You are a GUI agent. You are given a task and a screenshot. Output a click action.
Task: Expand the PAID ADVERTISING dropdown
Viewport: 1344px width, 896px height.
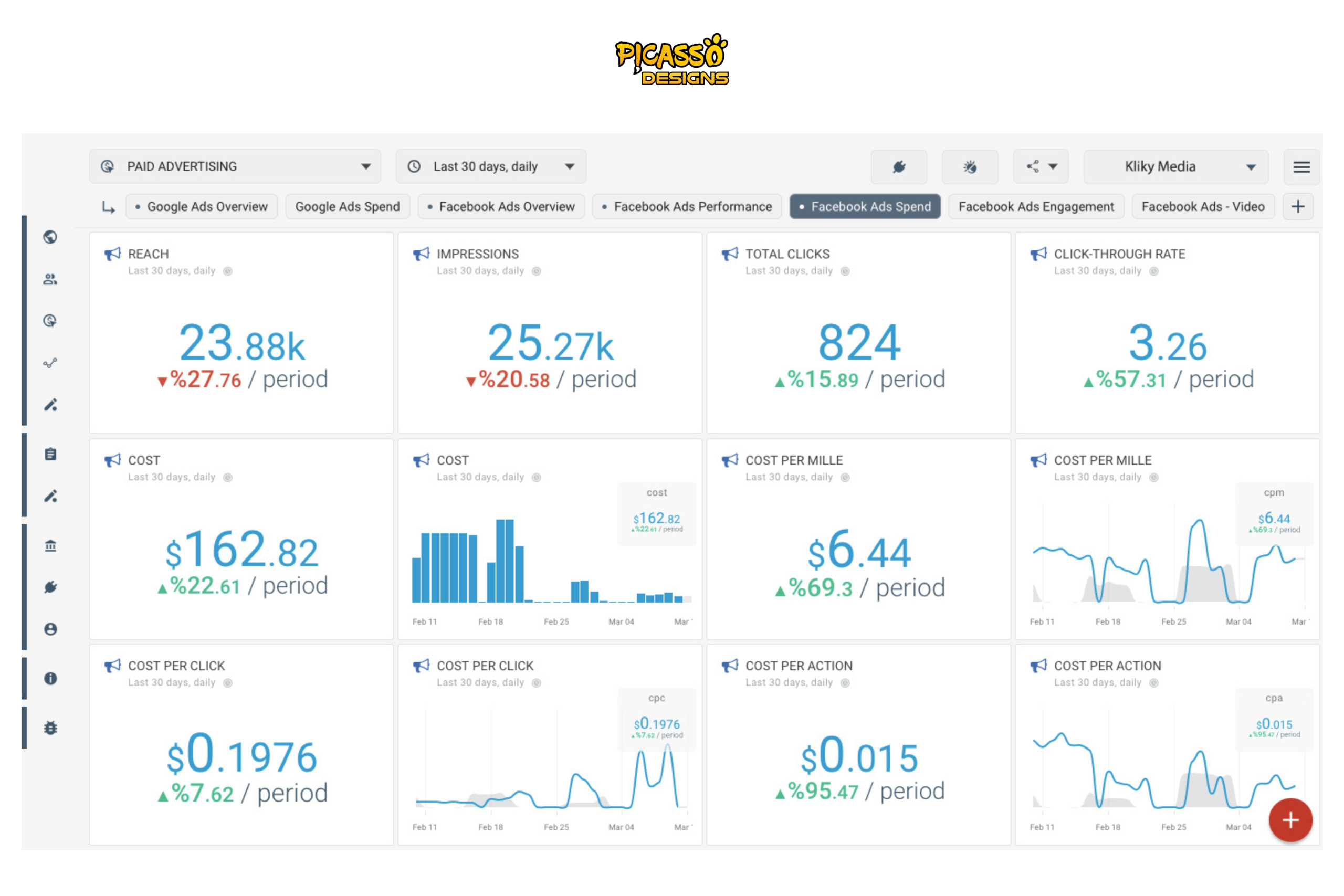coord(235,166)
